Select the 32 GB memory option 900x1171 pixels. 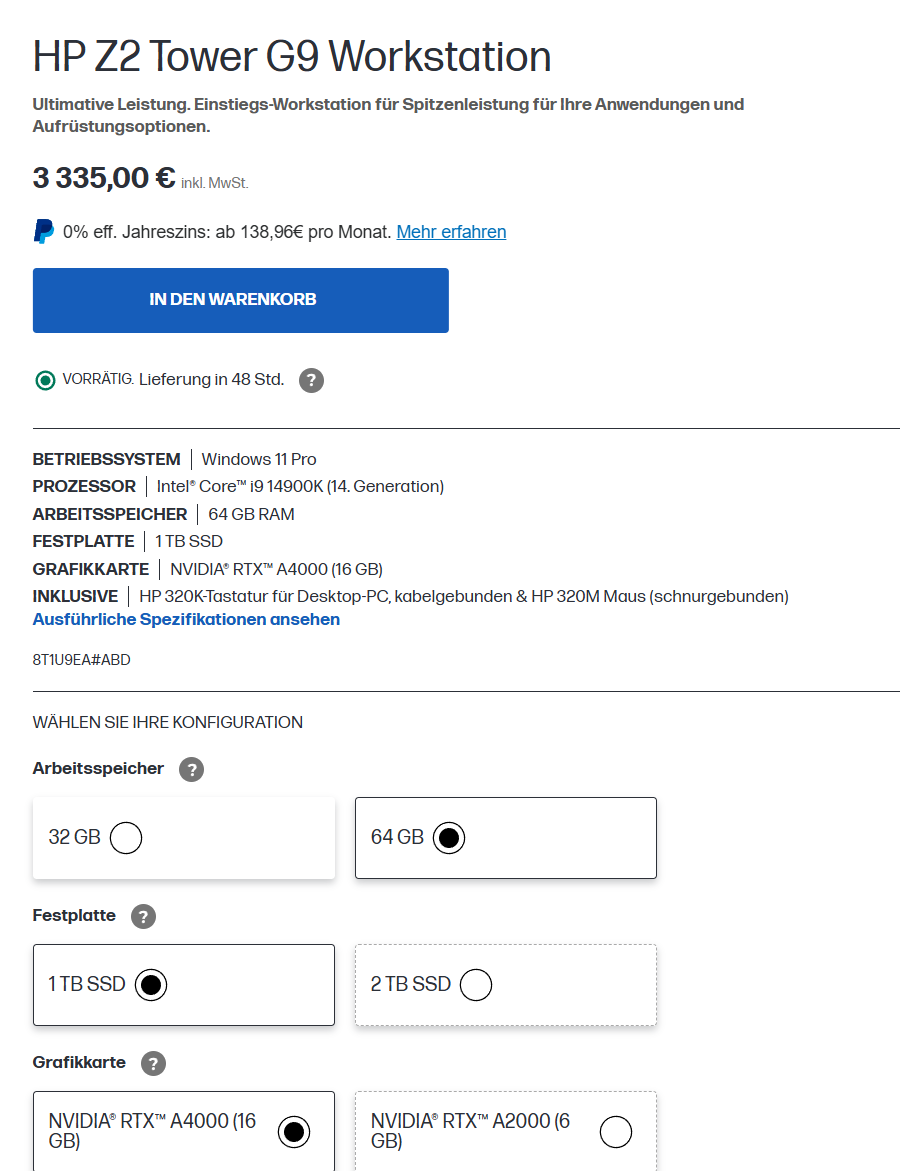click(126, 837)
